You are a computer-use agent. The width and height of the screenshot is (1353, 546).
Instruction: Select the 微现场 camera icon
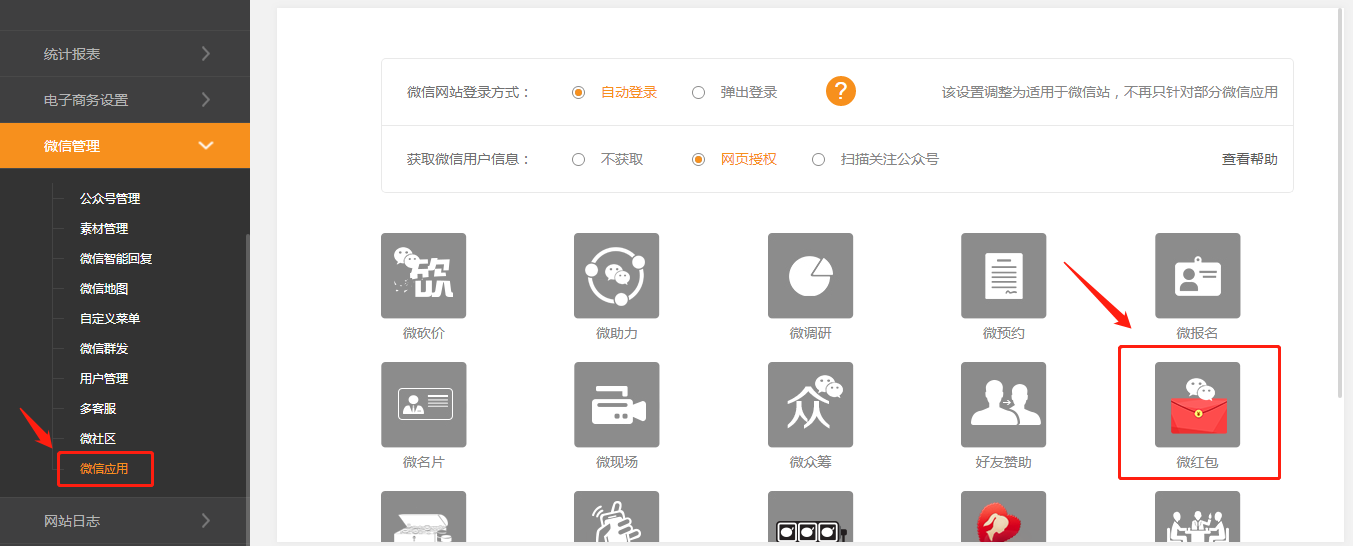point(616,405)
